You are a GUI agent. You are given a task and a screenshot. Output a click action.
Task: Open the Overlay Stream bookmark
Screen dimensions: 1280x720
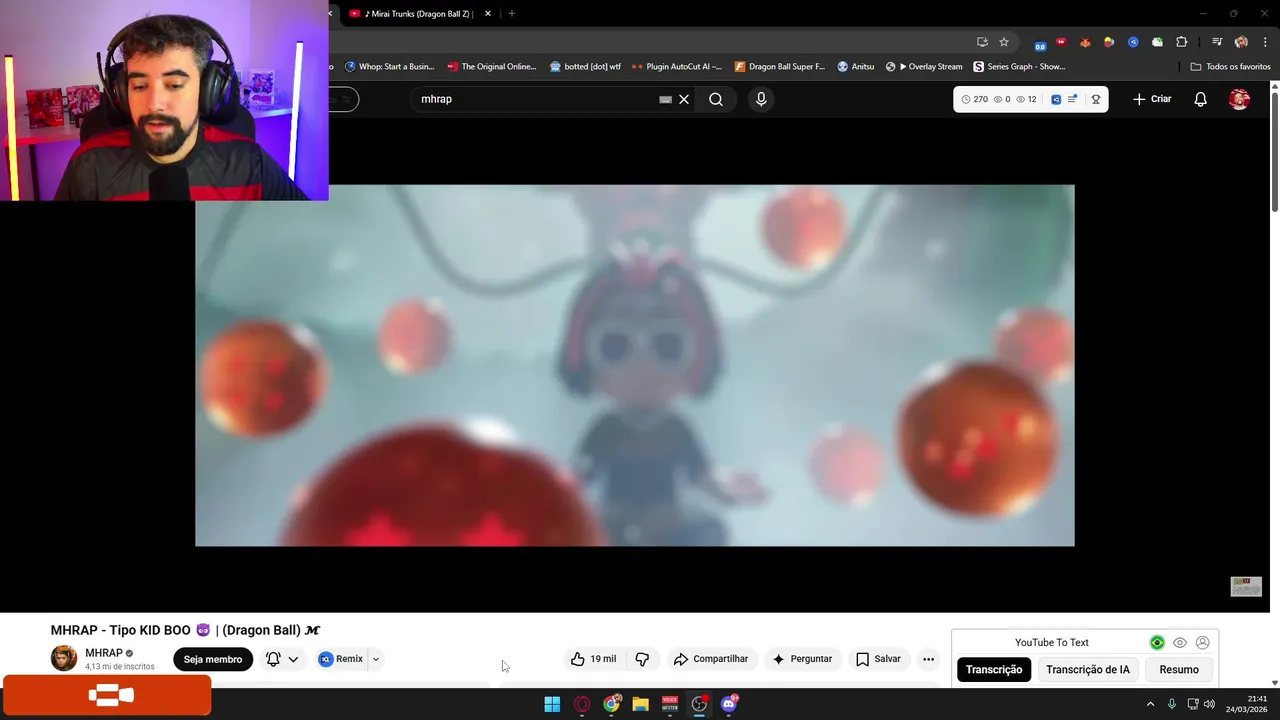pos(924,67)
